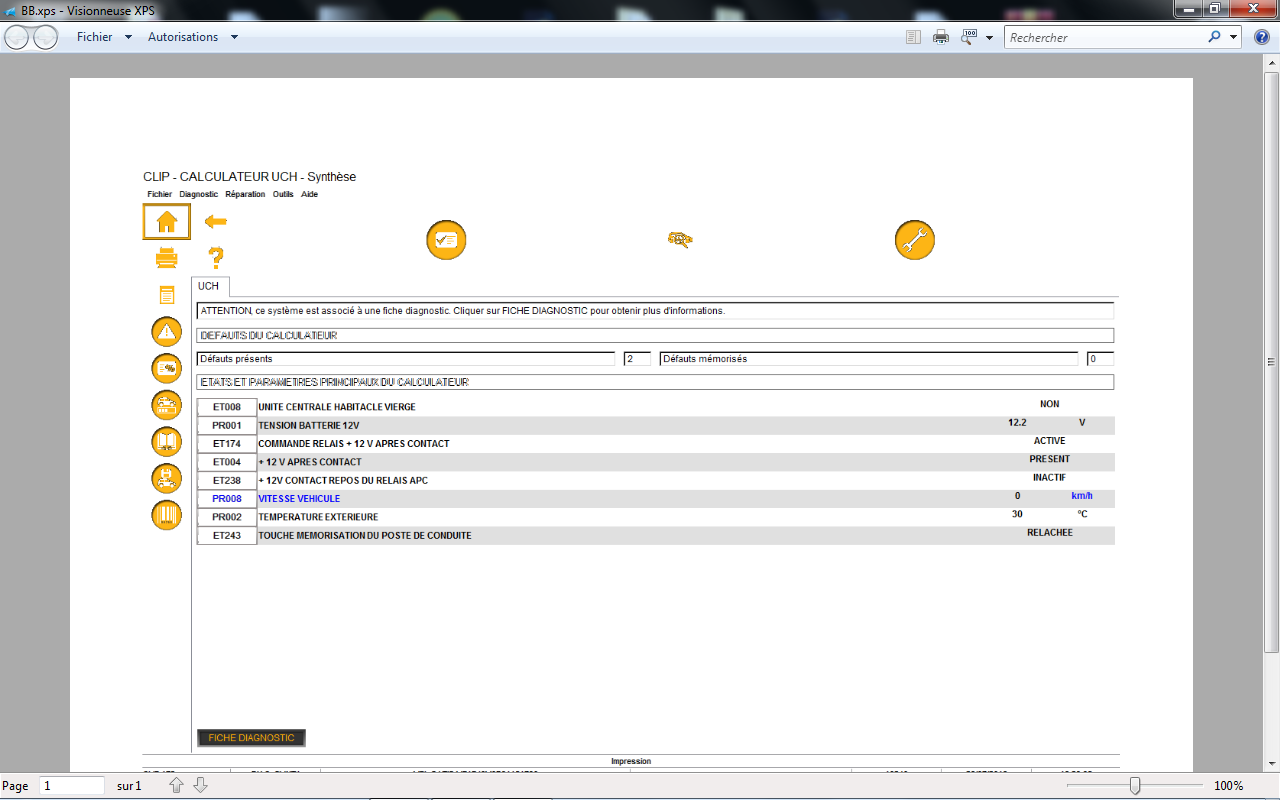
Task: Click the zoom slider at bottom right
Action: 1134,786
